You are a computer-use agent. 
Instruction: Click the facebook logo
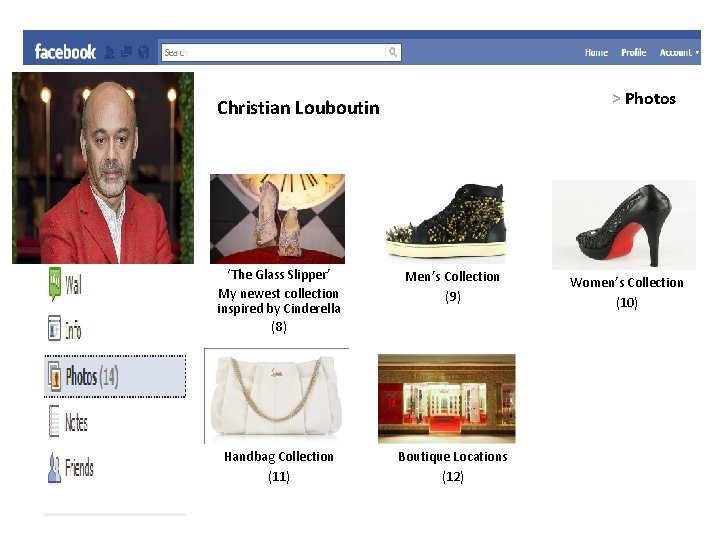tap(65, 52)
